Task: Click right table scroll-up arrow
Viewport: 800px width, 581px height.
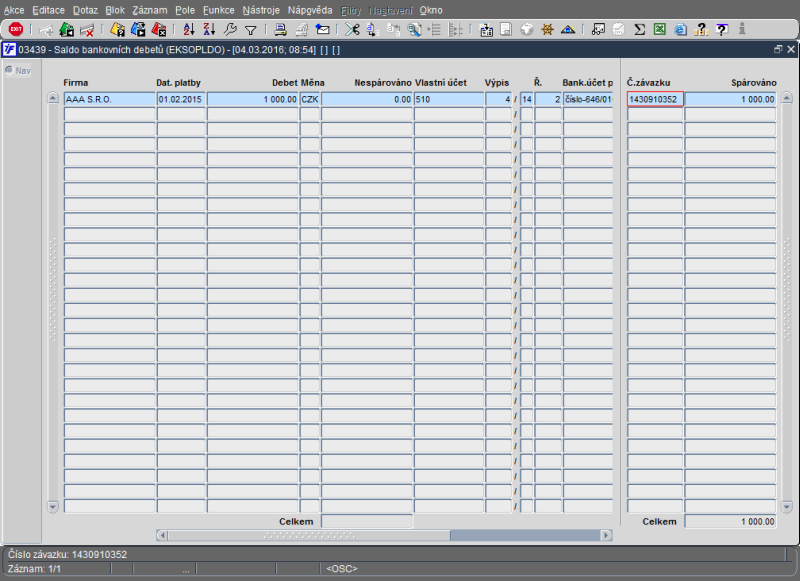Action: pos(787,98)
